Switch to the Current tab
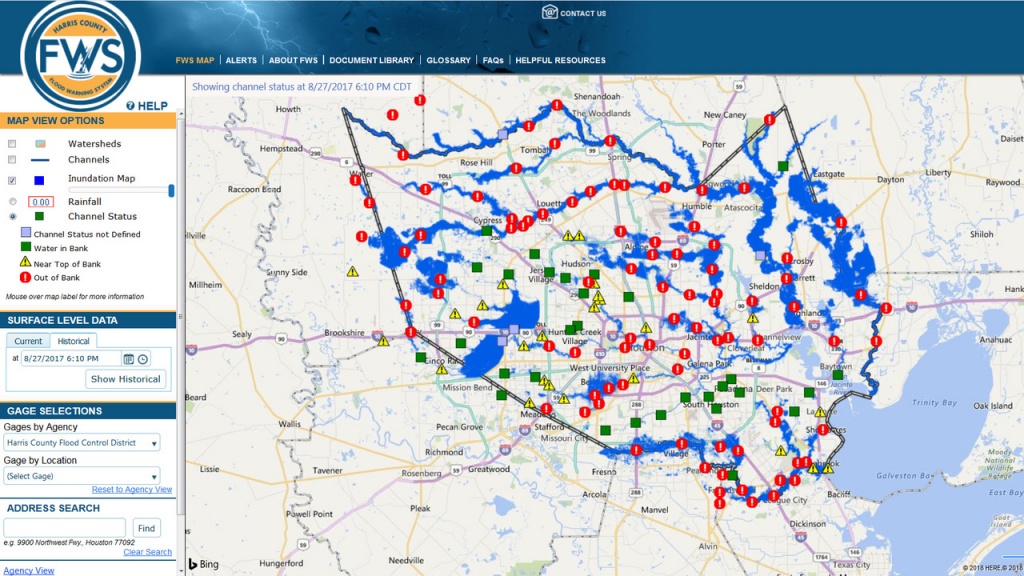Image resolution: width=1024 pixels, height=576 pixels. (28, 341)
